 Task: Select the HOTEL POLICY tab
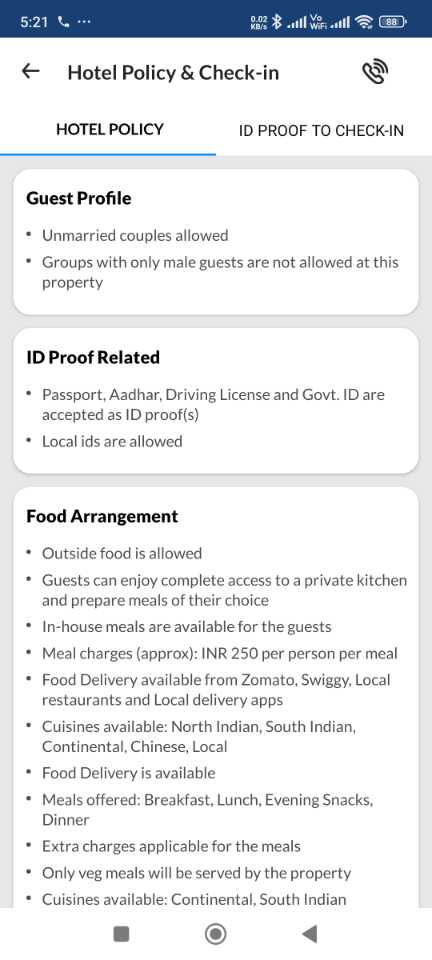(x=110, y=129)
